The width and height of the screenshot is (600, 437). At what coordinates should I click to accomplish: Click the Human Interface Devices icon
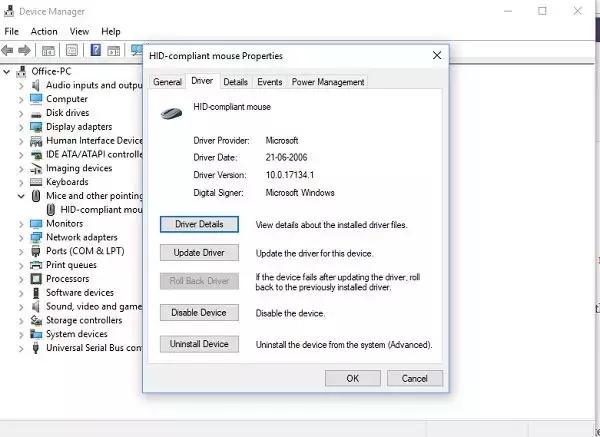pos(36,141)
